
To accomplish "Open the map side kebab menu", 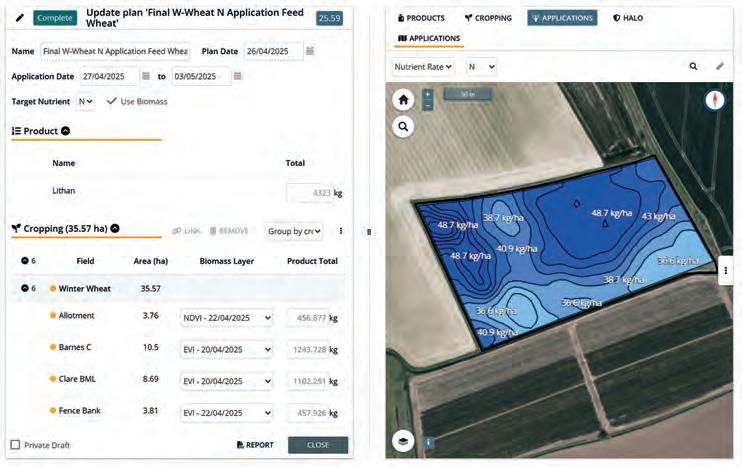I will pos(726,271).
